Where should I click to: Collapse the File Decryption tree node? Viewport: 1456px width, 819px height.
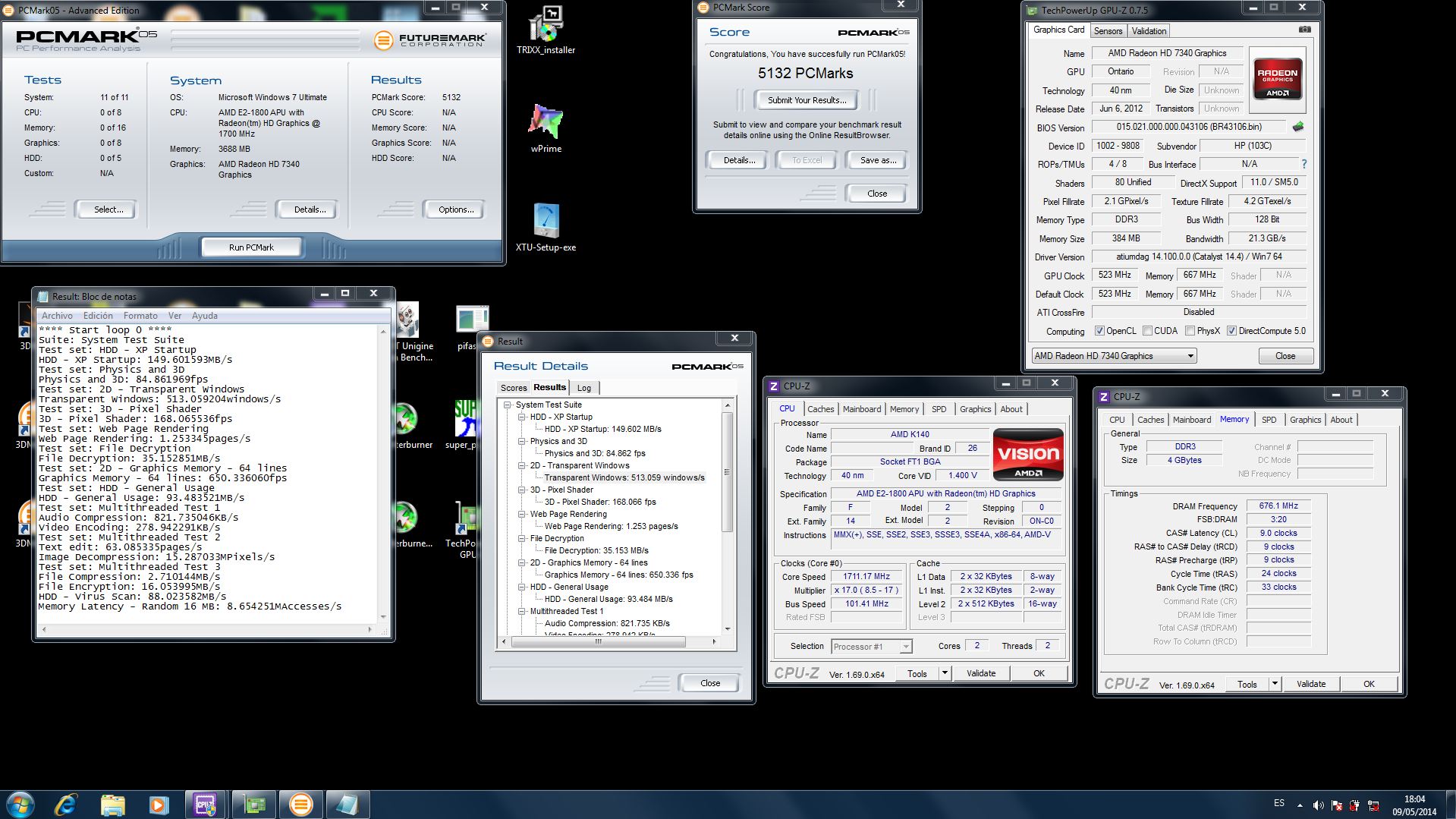[x=522, y=538]
